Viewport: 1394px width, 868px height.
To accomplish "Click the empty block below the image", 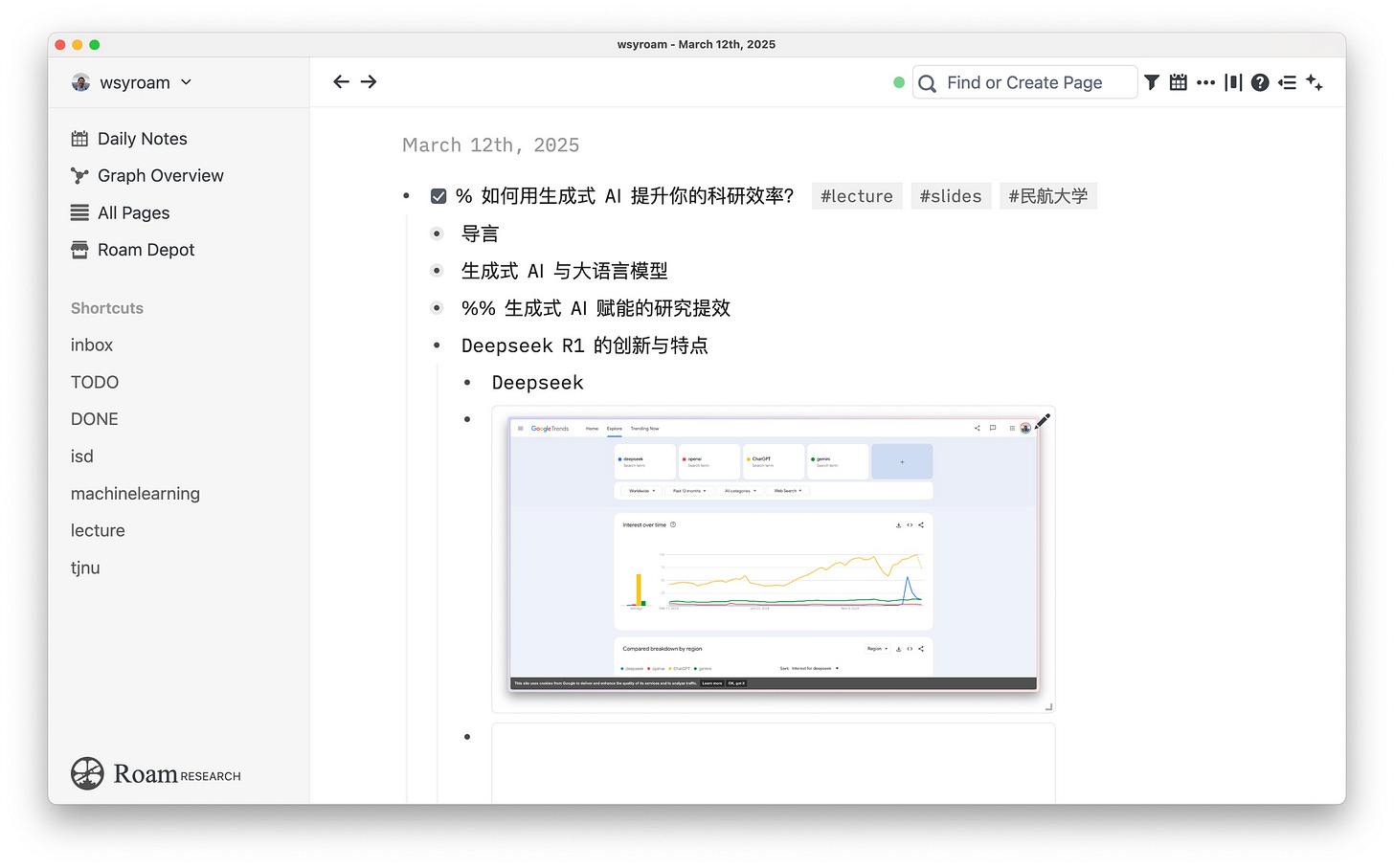I will point(773,764).
